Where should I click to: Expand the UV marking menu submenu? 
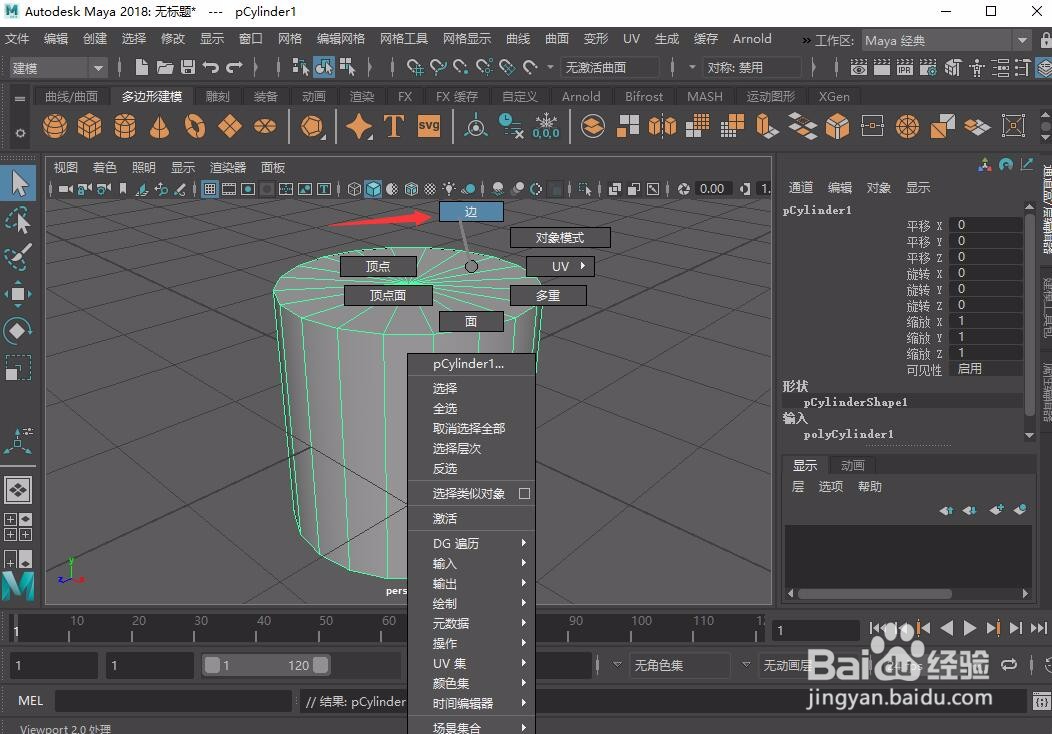point(560,266)
